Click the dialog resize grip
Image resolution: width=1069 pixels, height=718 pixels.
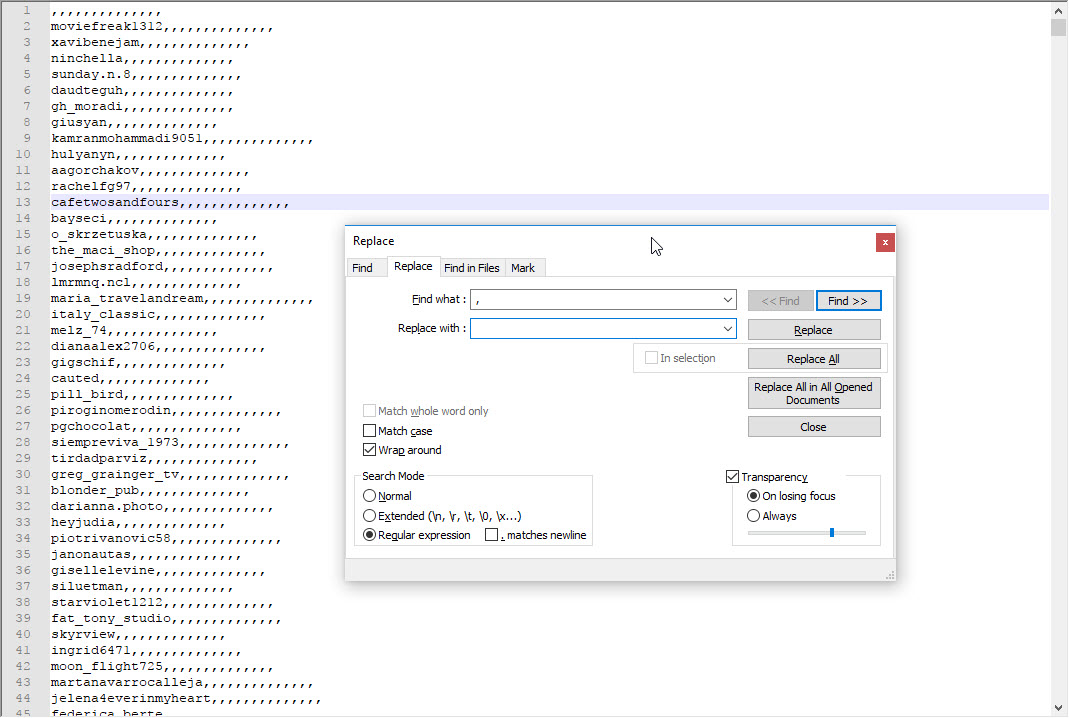890,575
